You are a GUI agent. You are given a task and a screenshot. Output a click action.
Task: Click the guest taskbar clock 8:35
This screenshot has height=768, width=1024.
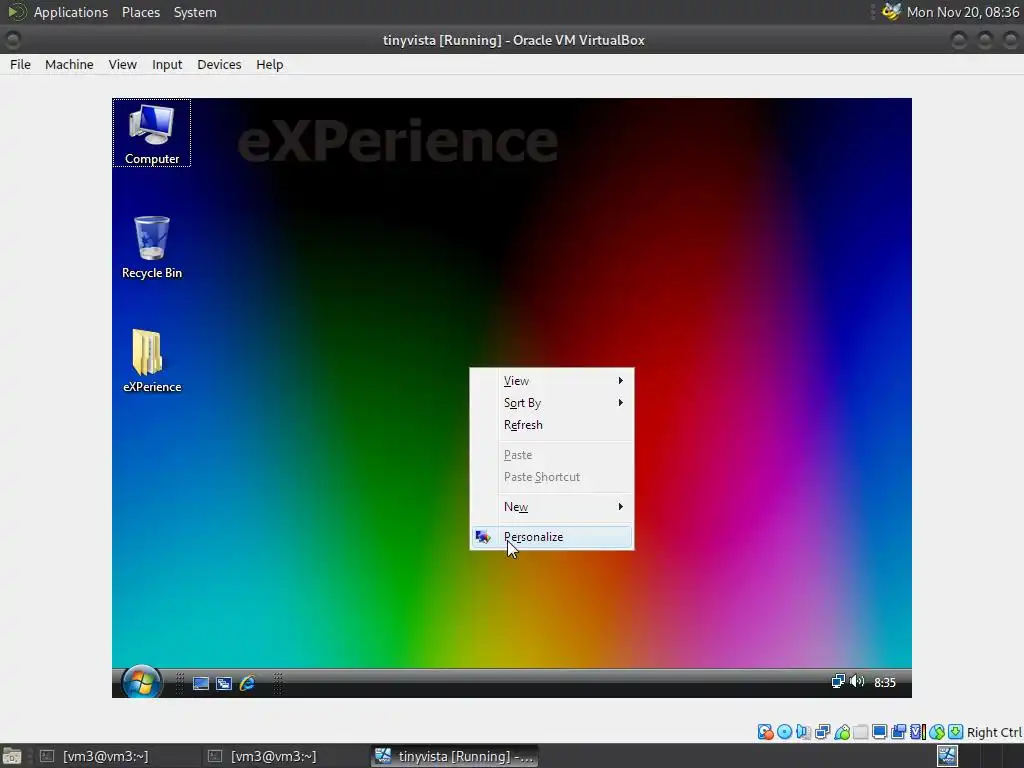point(885,682)
